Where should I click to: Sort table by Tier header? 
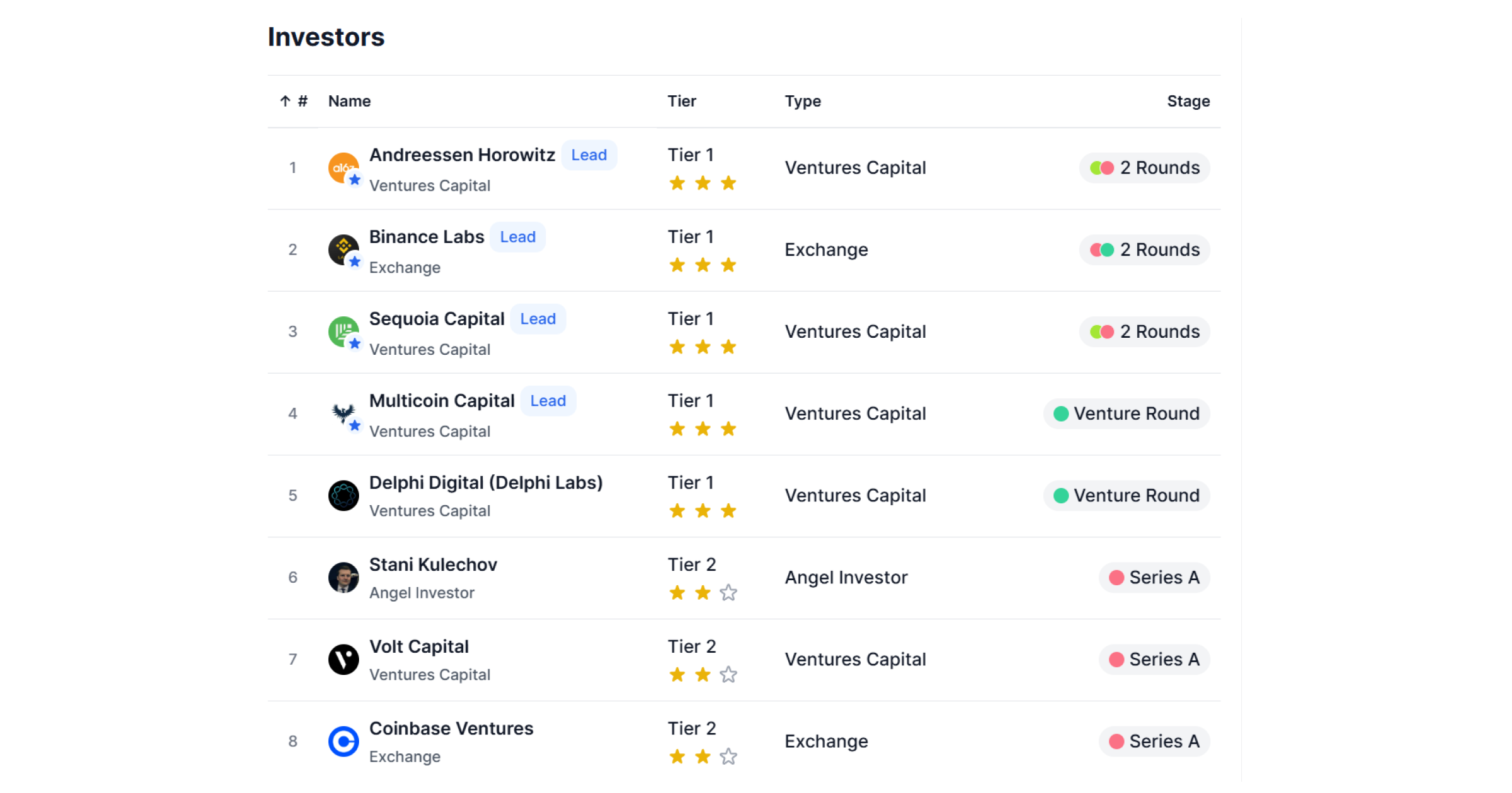click(682, 101)
